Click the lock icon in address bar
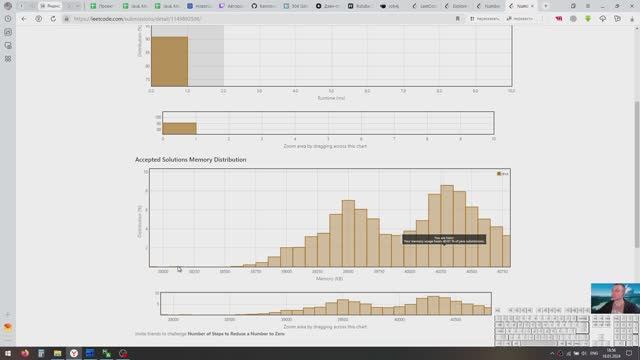The width and height of the screenshot is (640, 360). pyautogui.click(x=67, y=19)
